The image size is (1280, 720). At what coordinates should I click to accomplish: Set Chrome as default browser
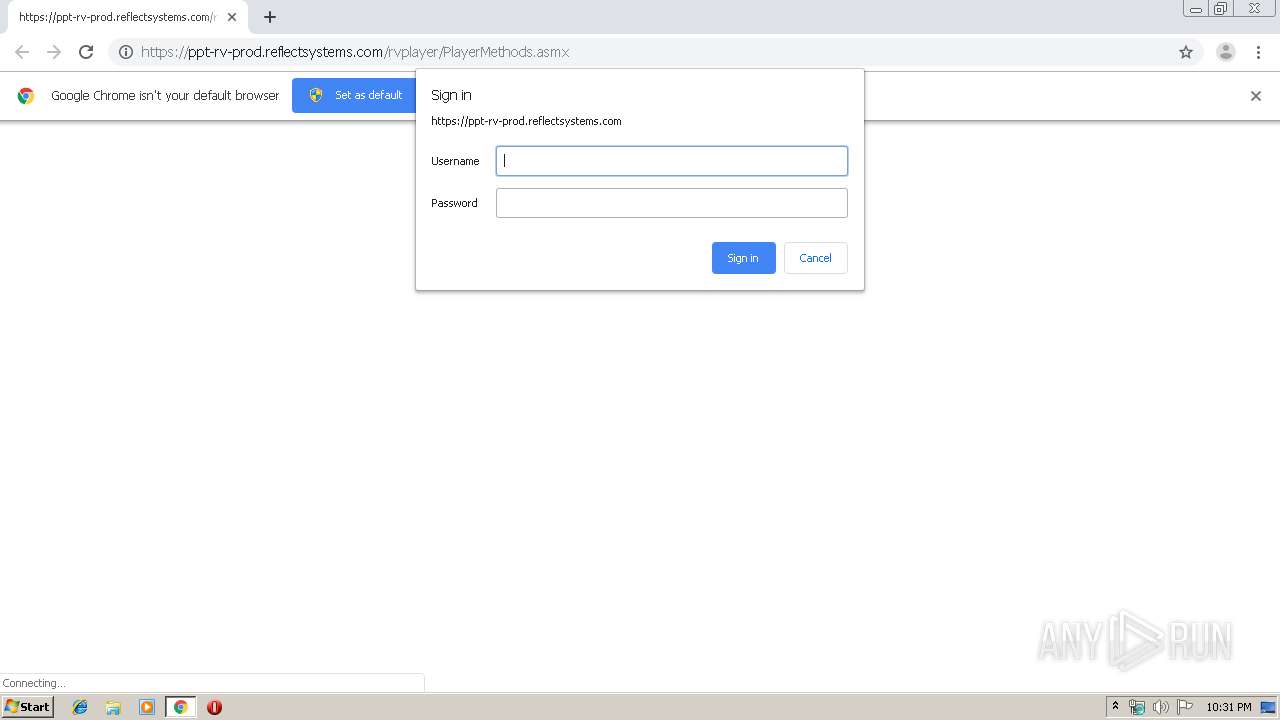click(355, 95)
